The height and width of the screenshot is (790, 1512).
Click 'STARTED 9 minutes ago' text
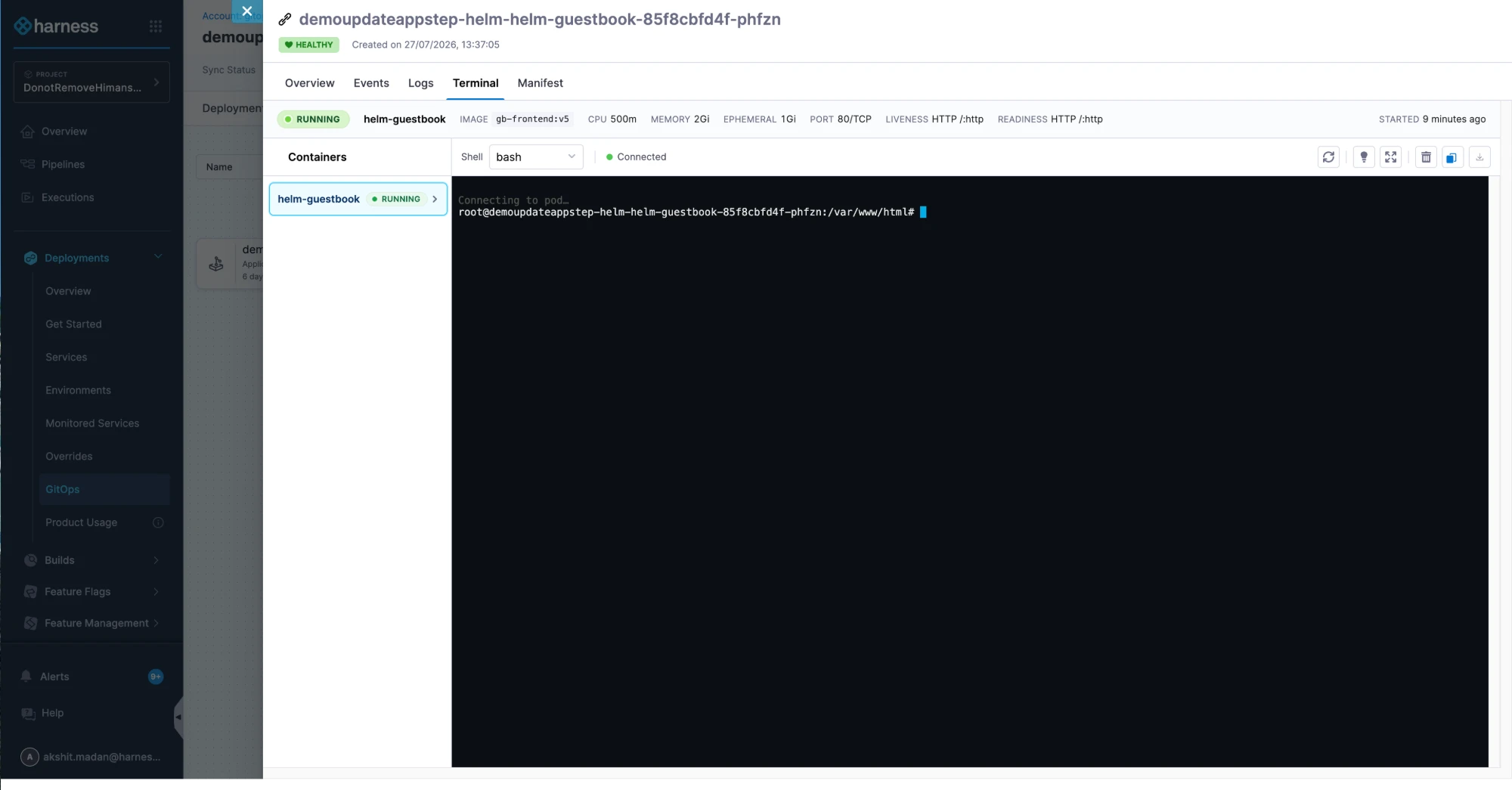tap(1432, 119)
